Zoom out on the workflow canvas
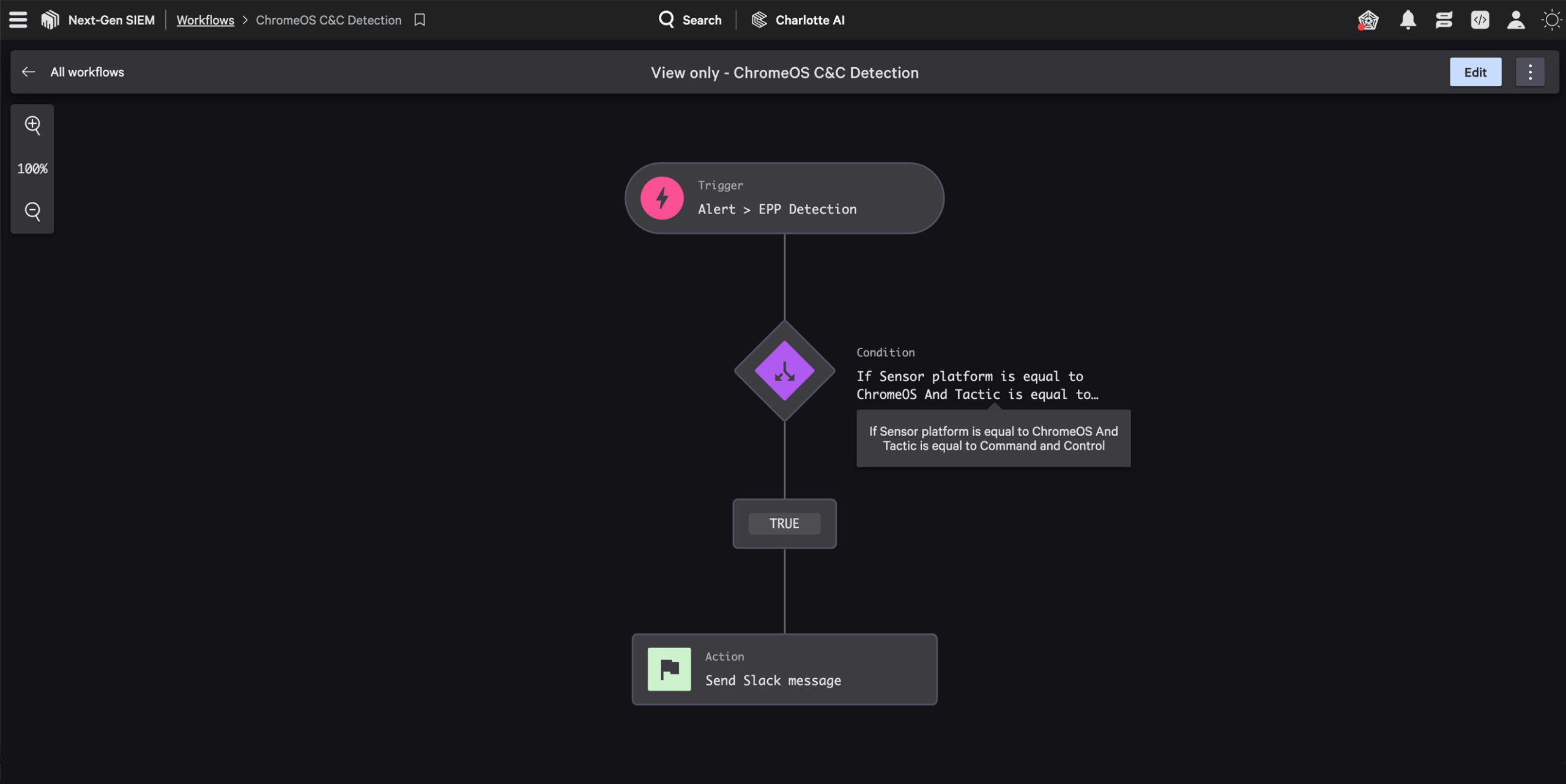Image resolution: width=1566 pixels, height=784 pixels. pos(32,212)
